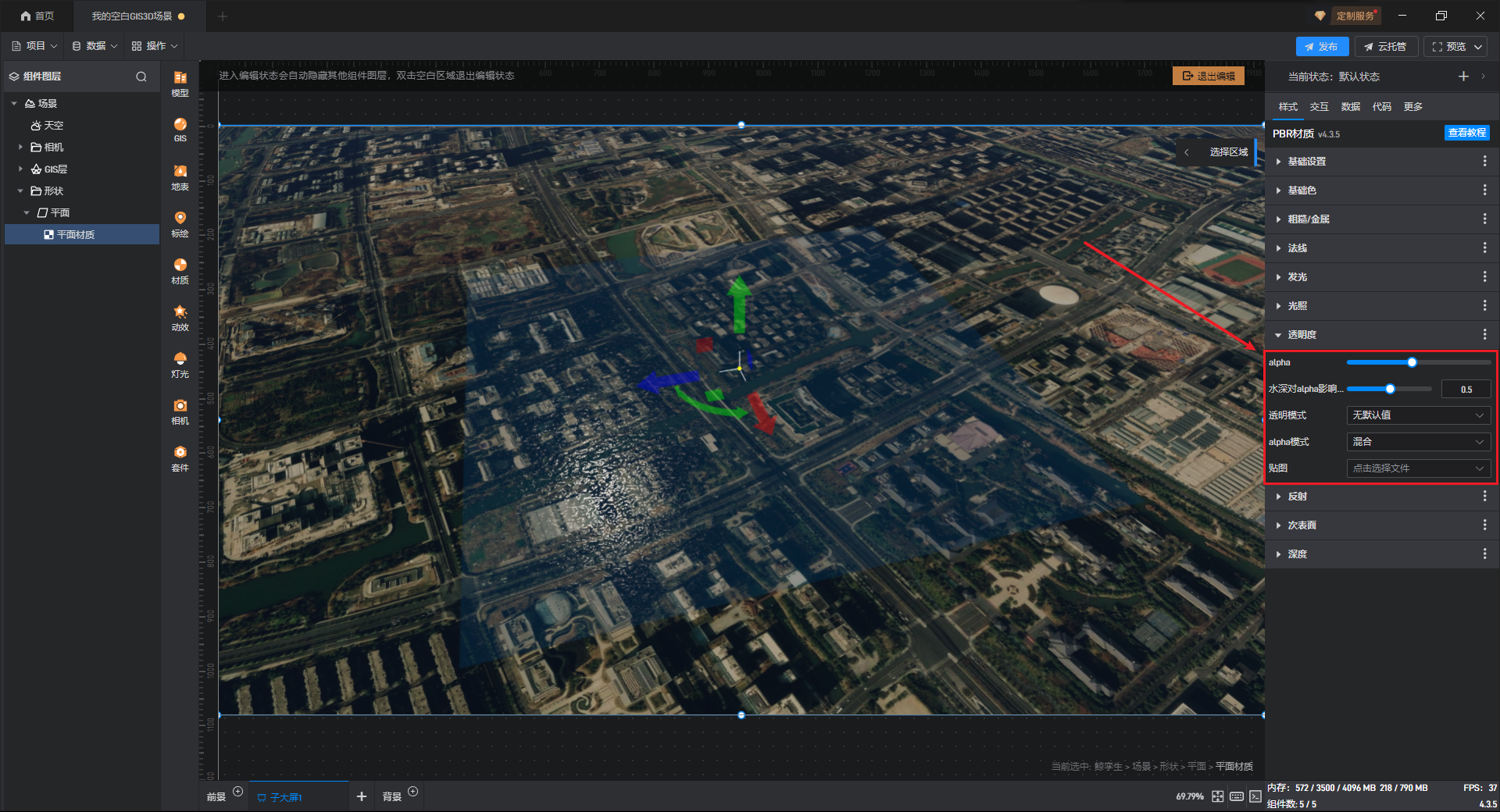Open the 贴图 file selection dropdown

1419,468
